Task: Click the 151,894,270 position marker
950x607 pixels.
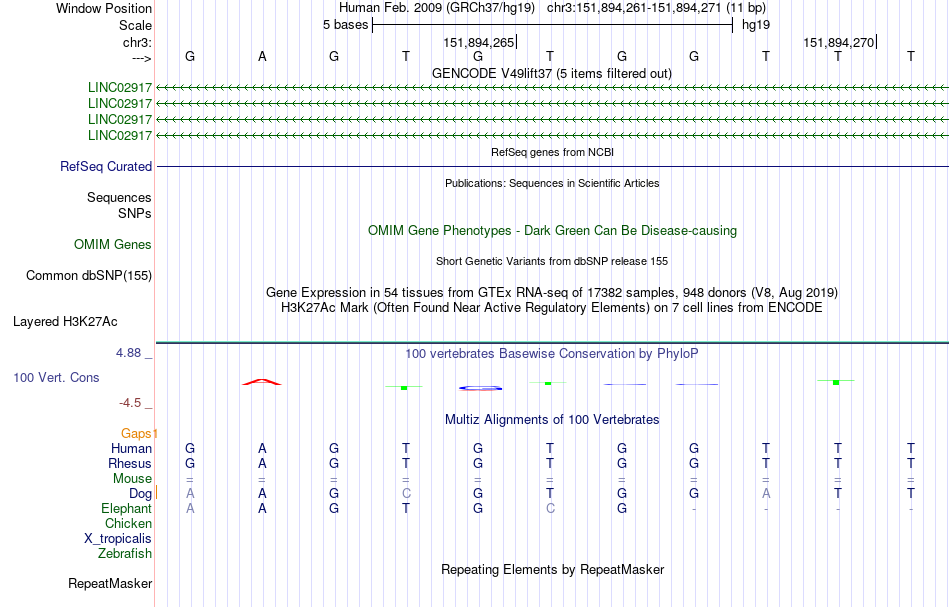Action: tap(839, 42)
